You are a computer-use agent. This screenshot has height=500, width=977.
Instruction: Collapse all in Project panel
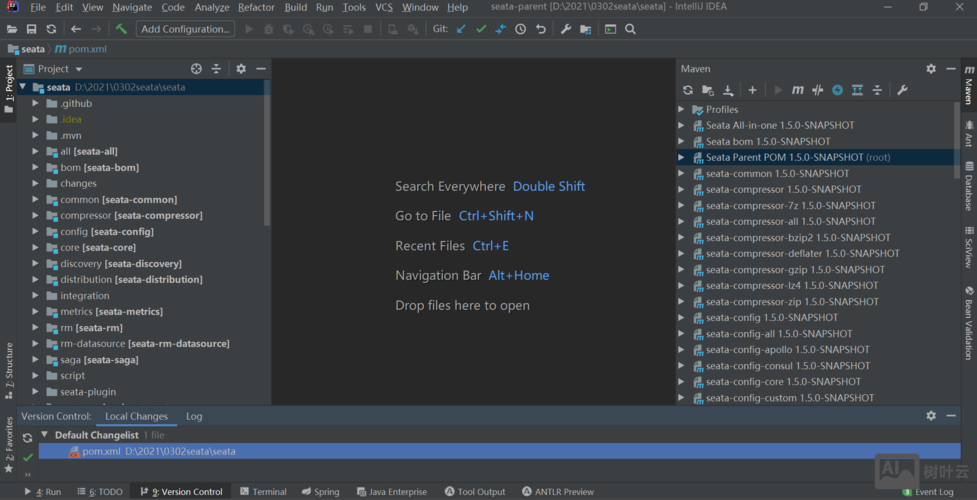point(216,69)
